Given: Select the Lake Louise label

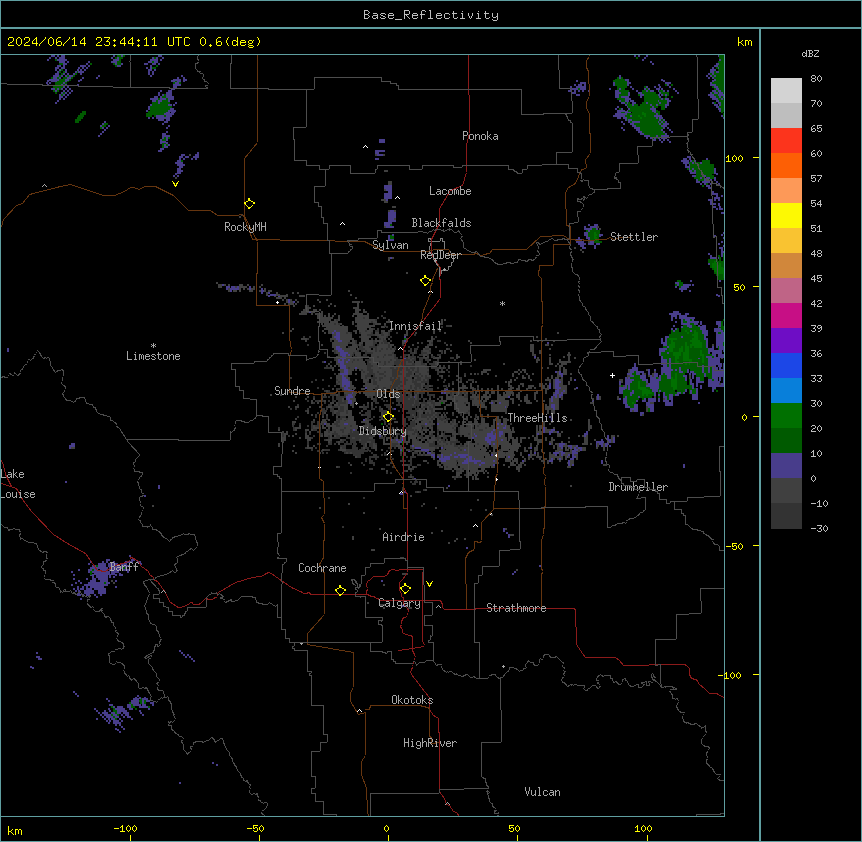Looking at the screenshot, I should (18, 484).
